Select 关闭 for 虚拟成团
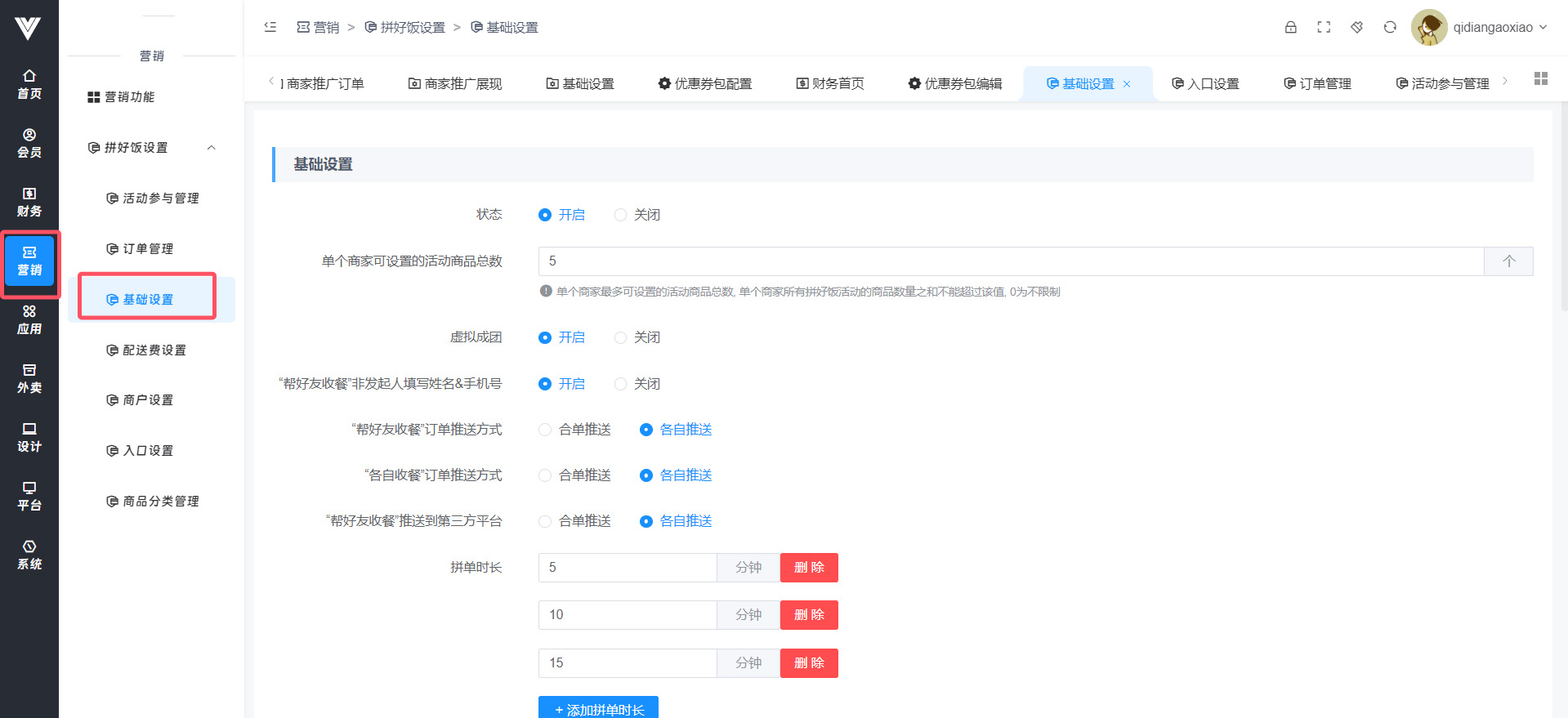1568x718 pixels. 621,337
